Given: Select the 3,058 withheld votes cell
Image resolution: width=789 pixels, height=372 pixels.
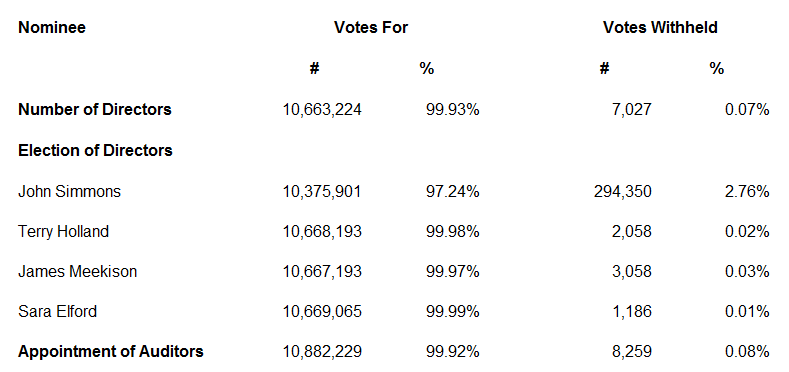Looking at the screenshot, I should coord(632,272).
